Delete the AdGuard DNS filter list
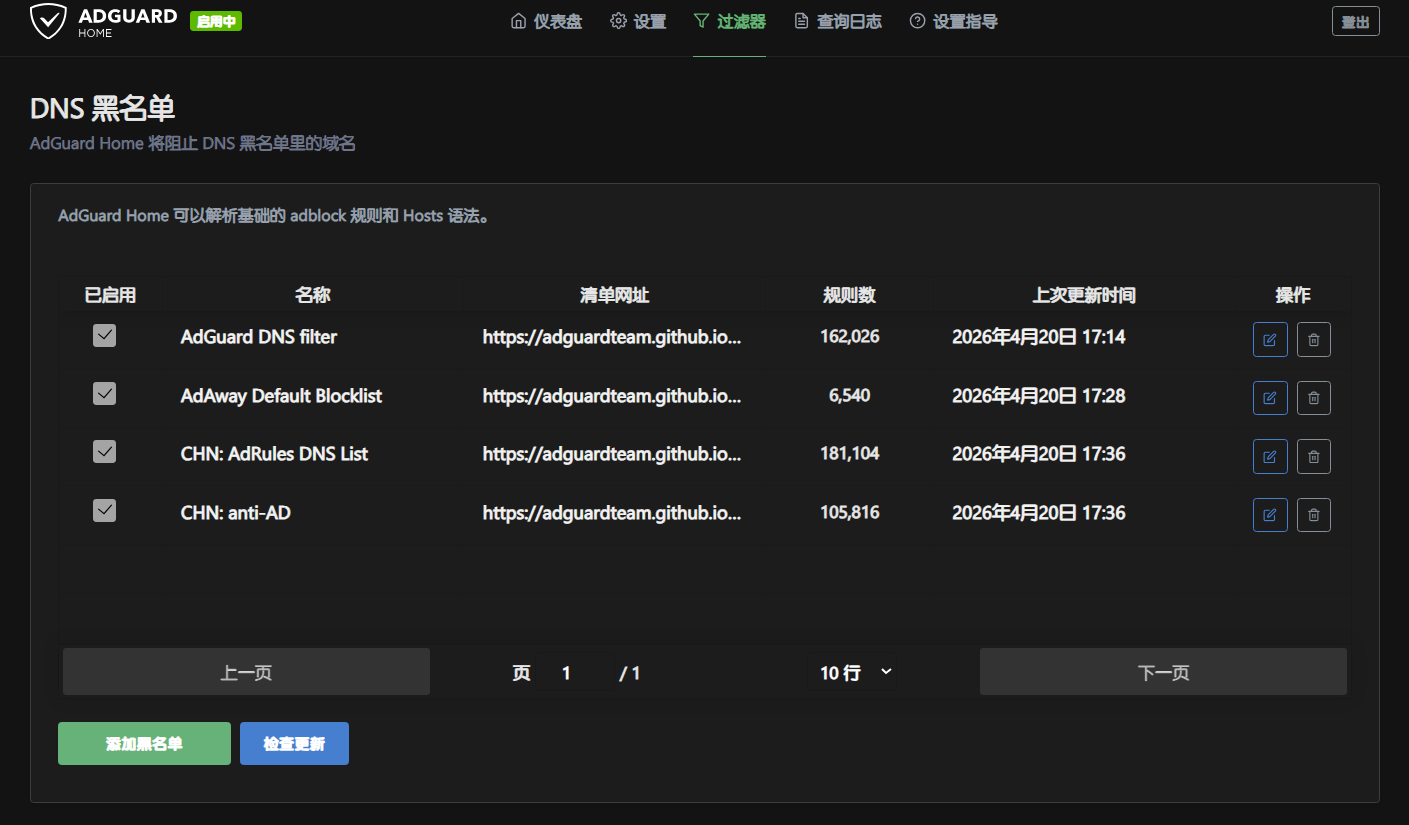The width and height of the screenshot is (1409, 825). coord(1313,339)
